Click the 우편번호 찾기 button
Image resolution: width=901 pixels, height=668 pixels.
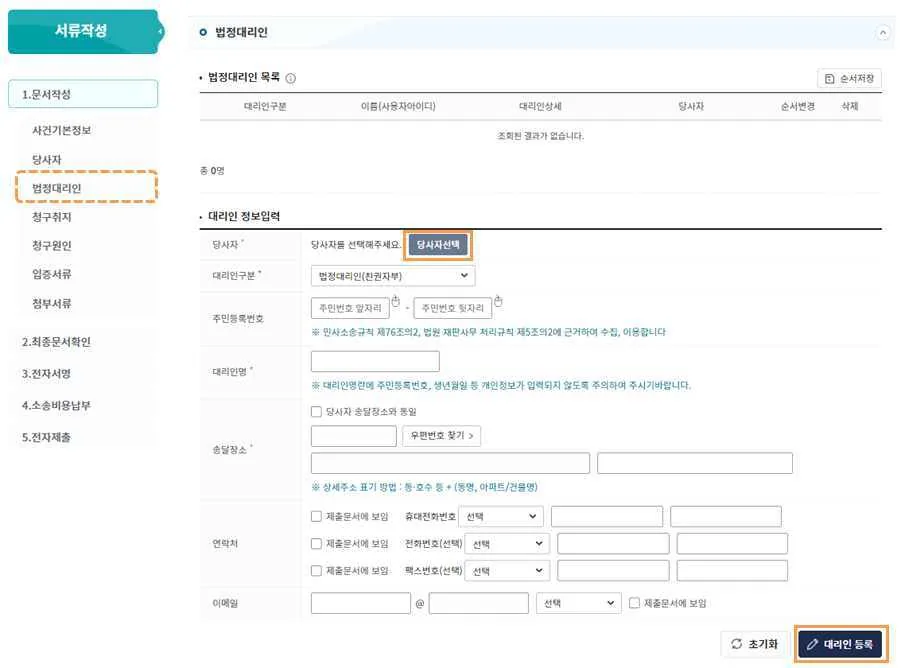(x=441, y=435)
